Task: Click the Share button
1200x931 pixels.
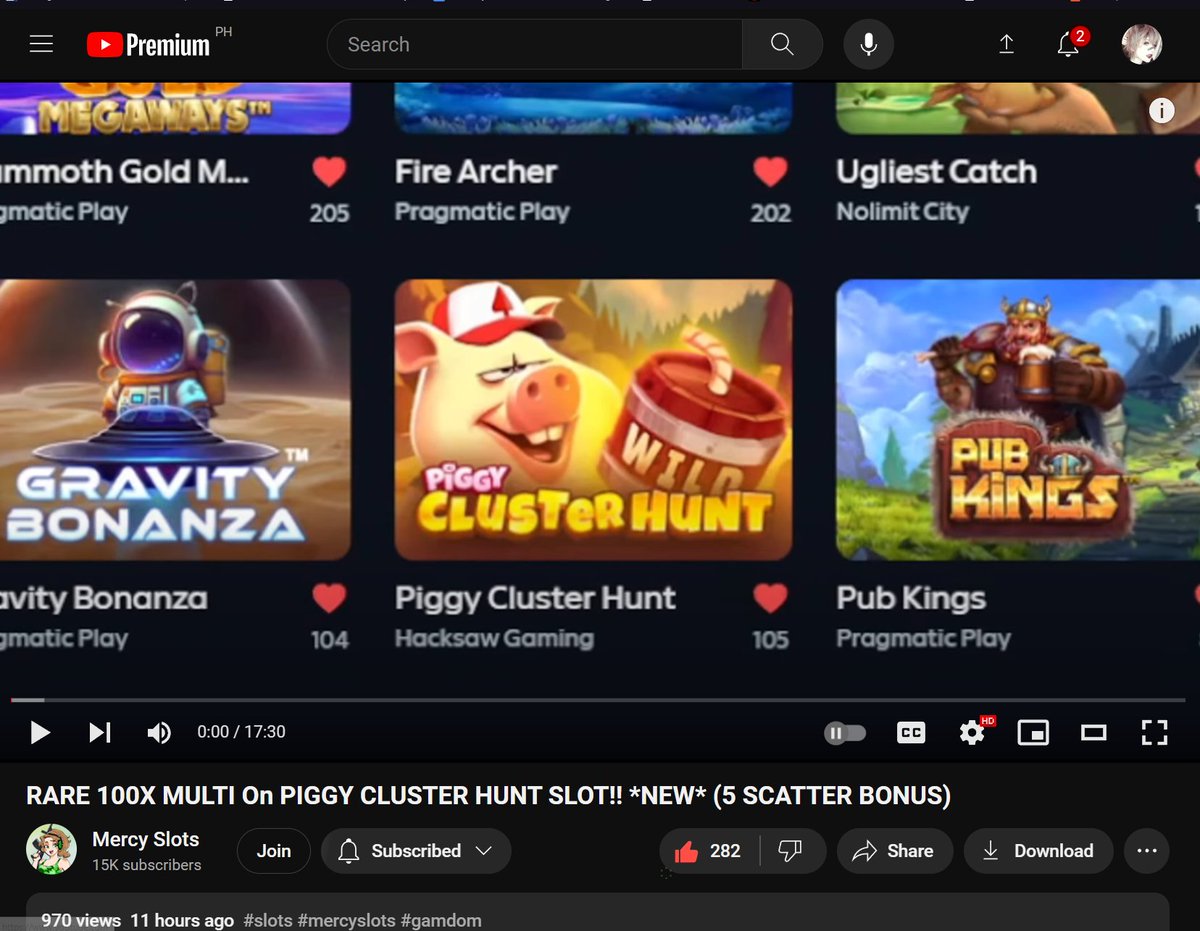Action: (x=893, y=851)
